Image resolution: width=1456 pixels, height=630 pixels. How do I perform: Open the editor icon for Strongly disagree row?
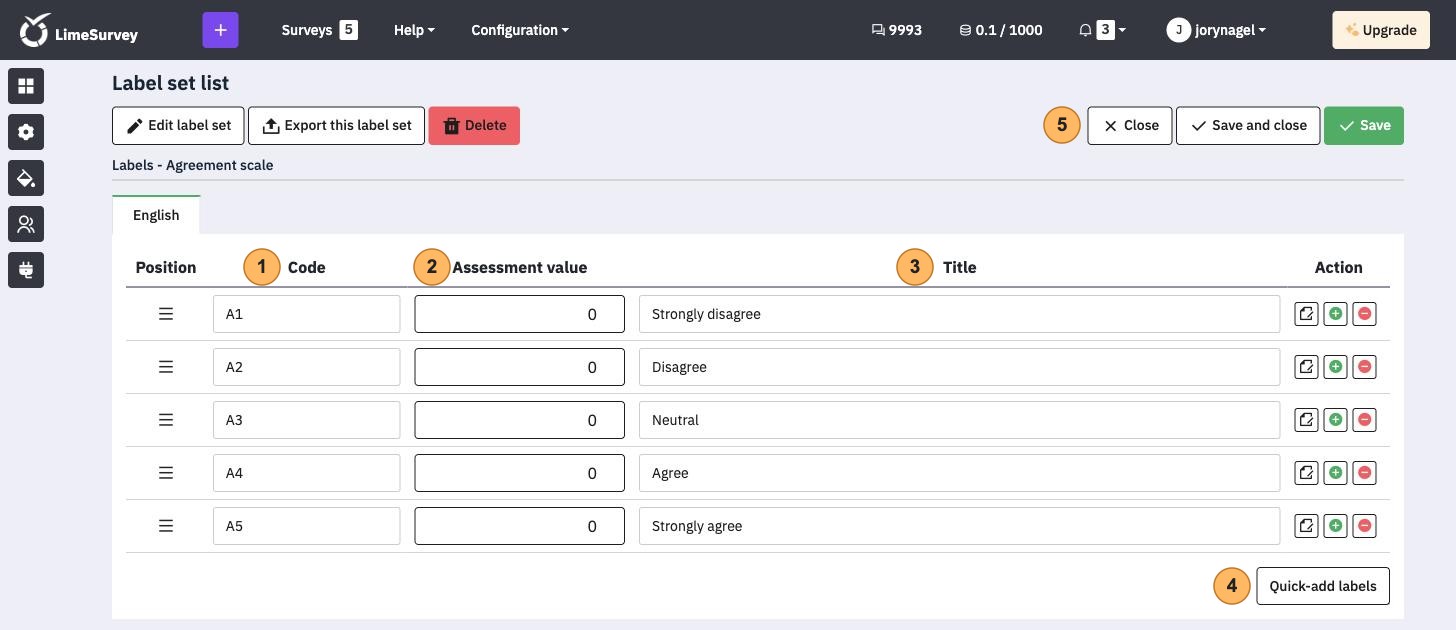[1306, 314]
